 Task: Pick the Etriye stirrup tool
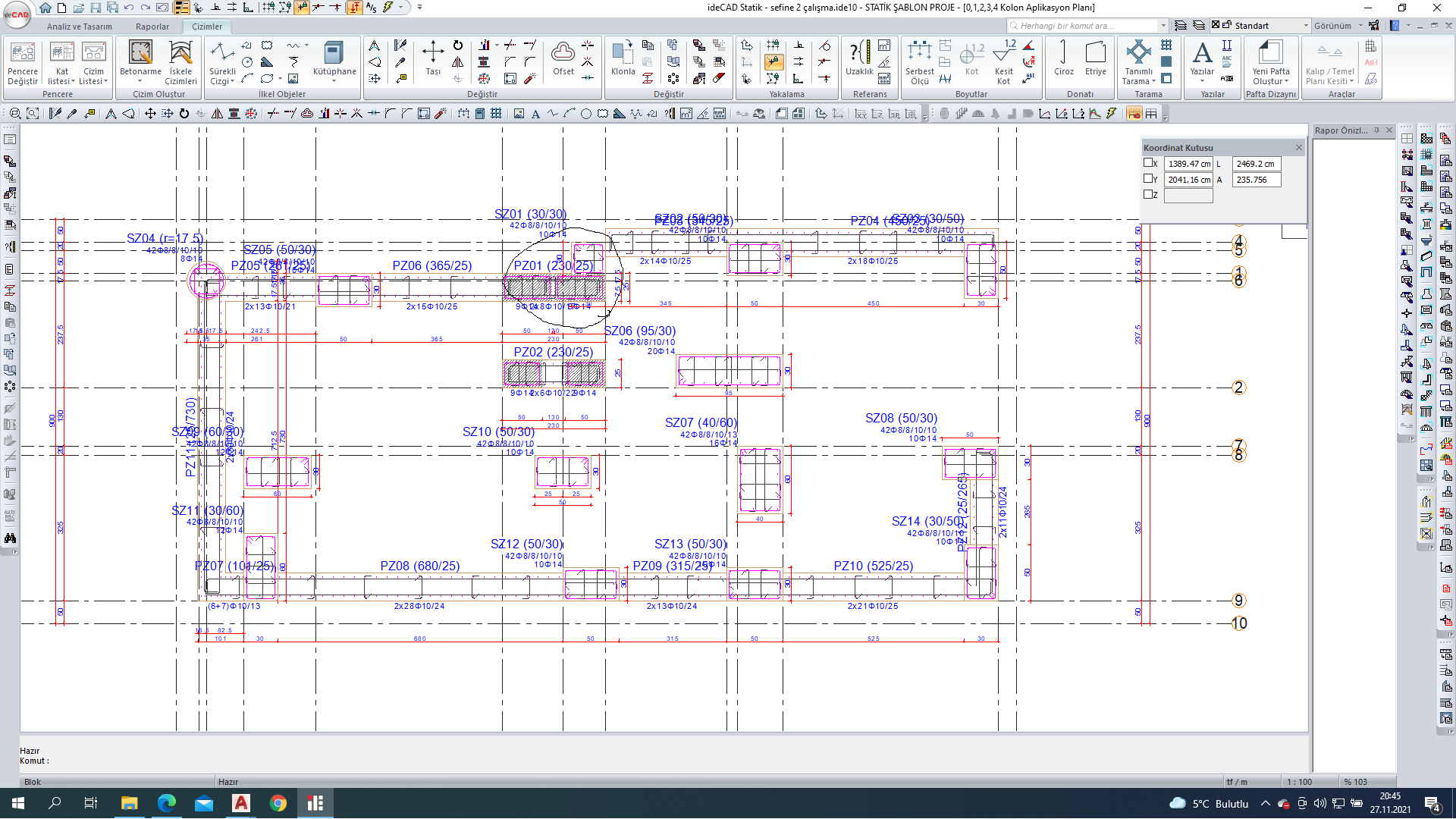(1095, 59)
